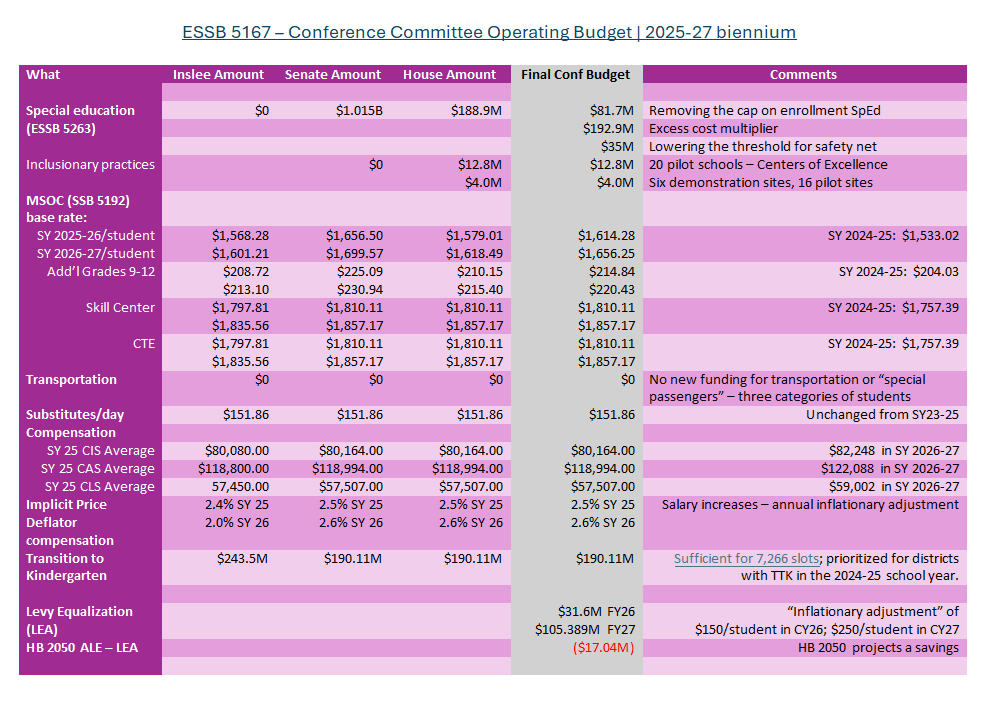The width and height of the screenshot is (990, 703).
Task: Select the "Senate Amount" column header
Action: (x=333, y=75)
